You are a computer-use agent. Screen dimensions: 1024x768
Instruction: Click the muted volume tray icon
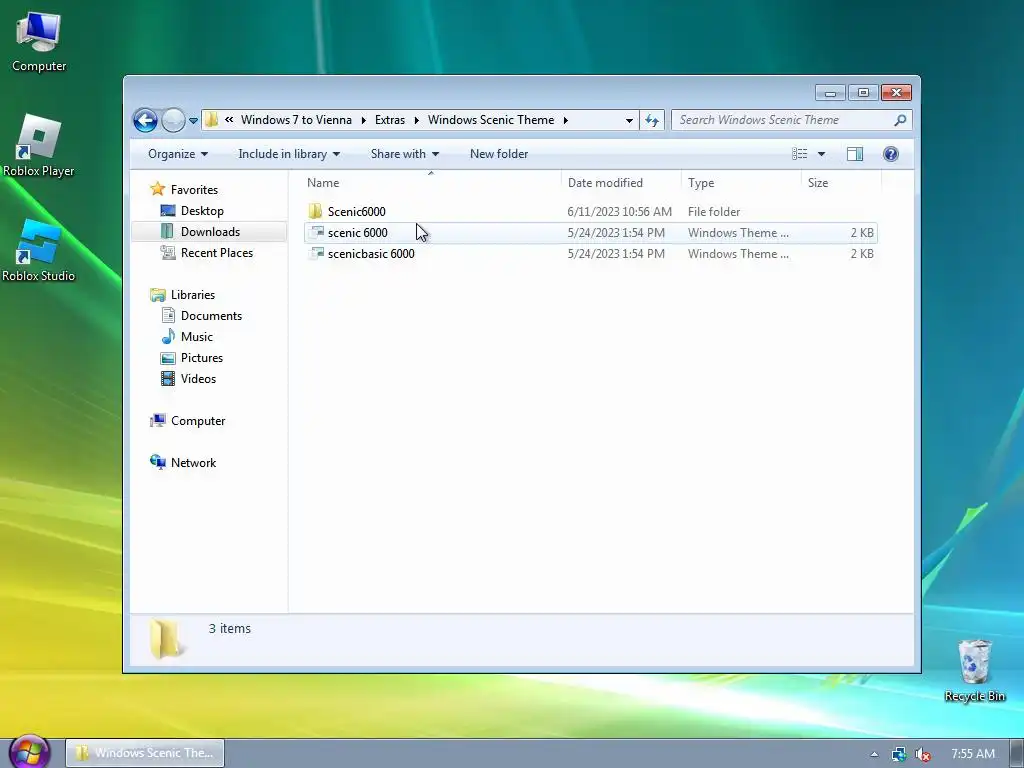(x=923, y=754)
